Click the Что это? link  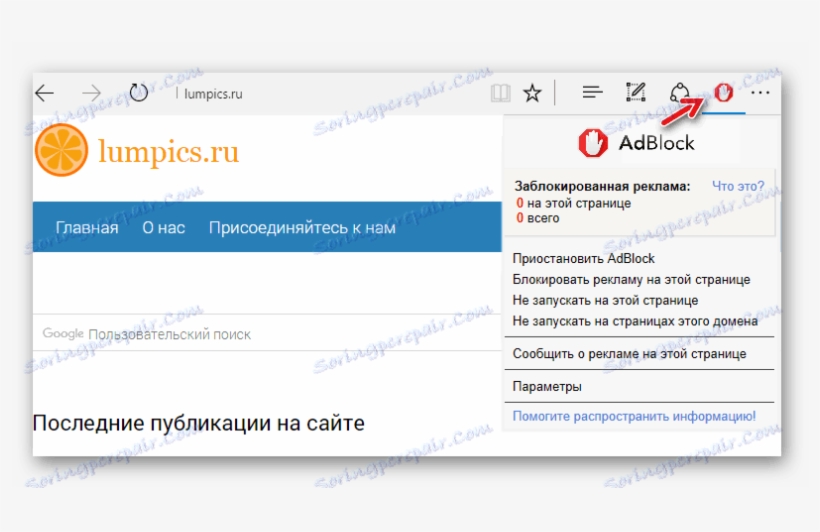(x=738, y=186)
